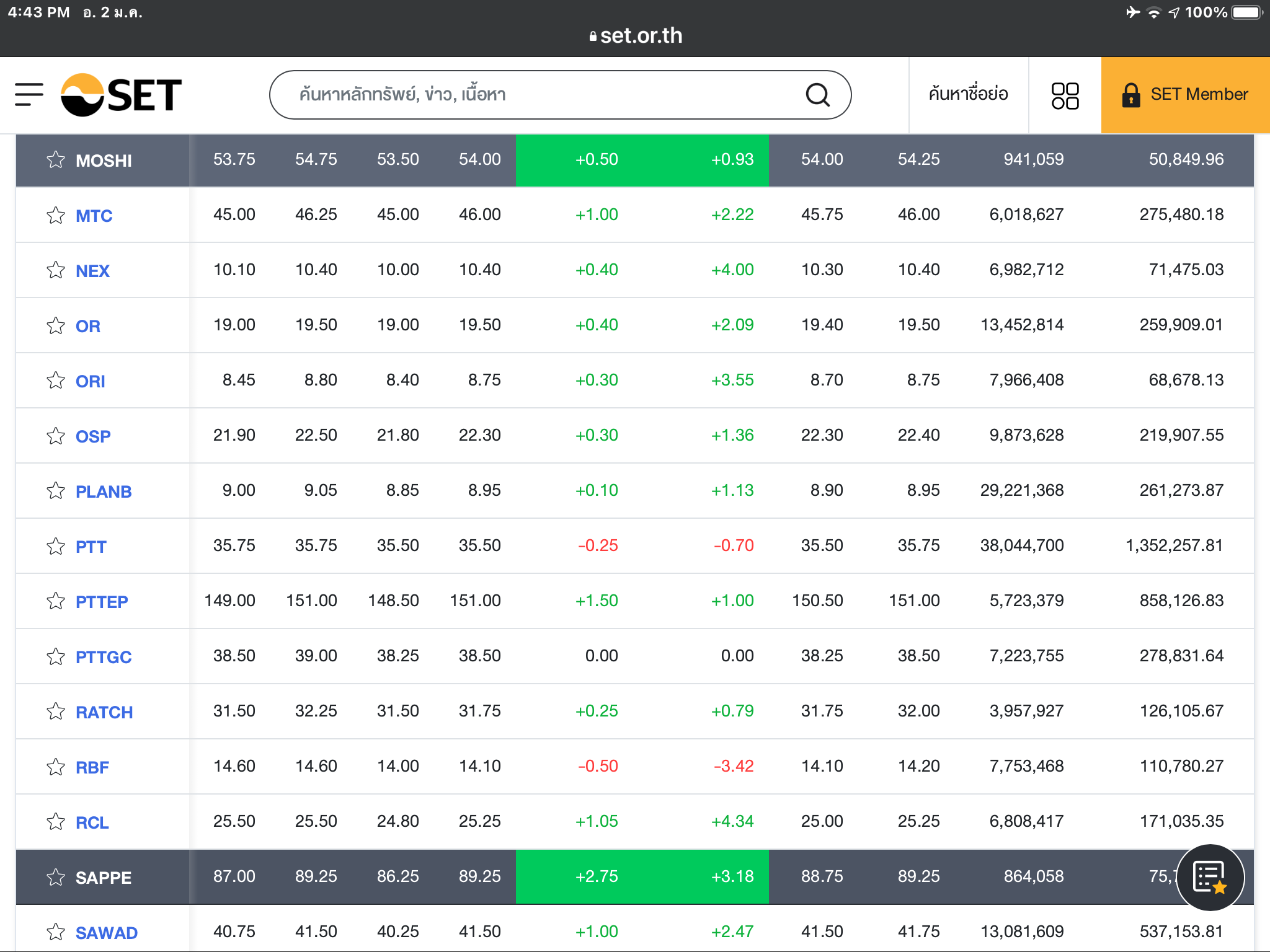Screen dimensions: 1270x952
Task: Open the PTTEP stock link
Action: 102,602
